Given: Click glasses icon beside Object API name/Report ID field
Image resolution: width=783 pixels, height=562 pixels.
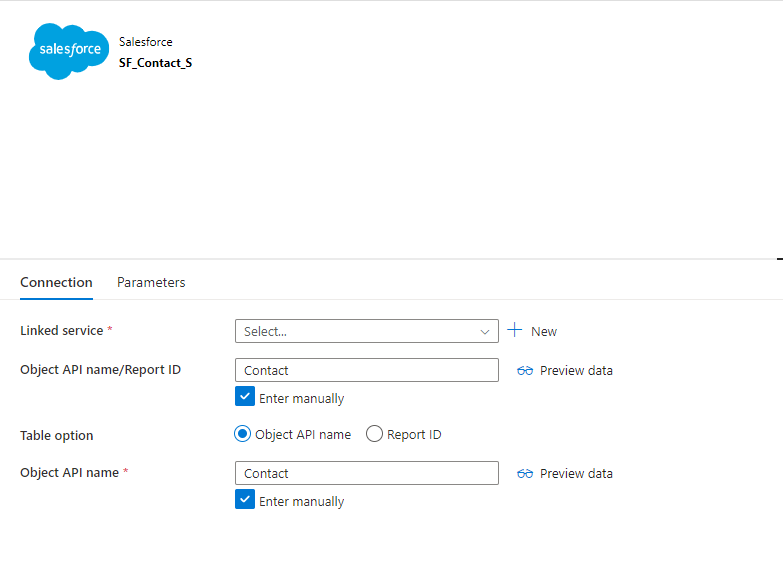Looking at the screenshot, I should tap(525, 371).
